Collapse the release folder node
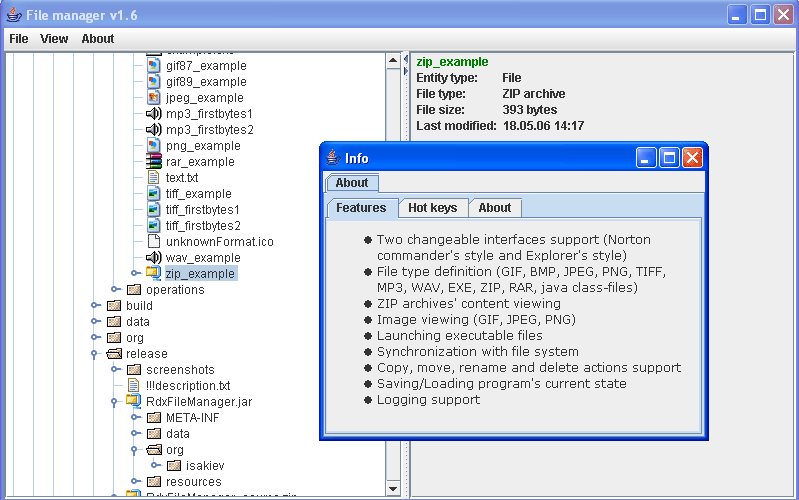 94,354
